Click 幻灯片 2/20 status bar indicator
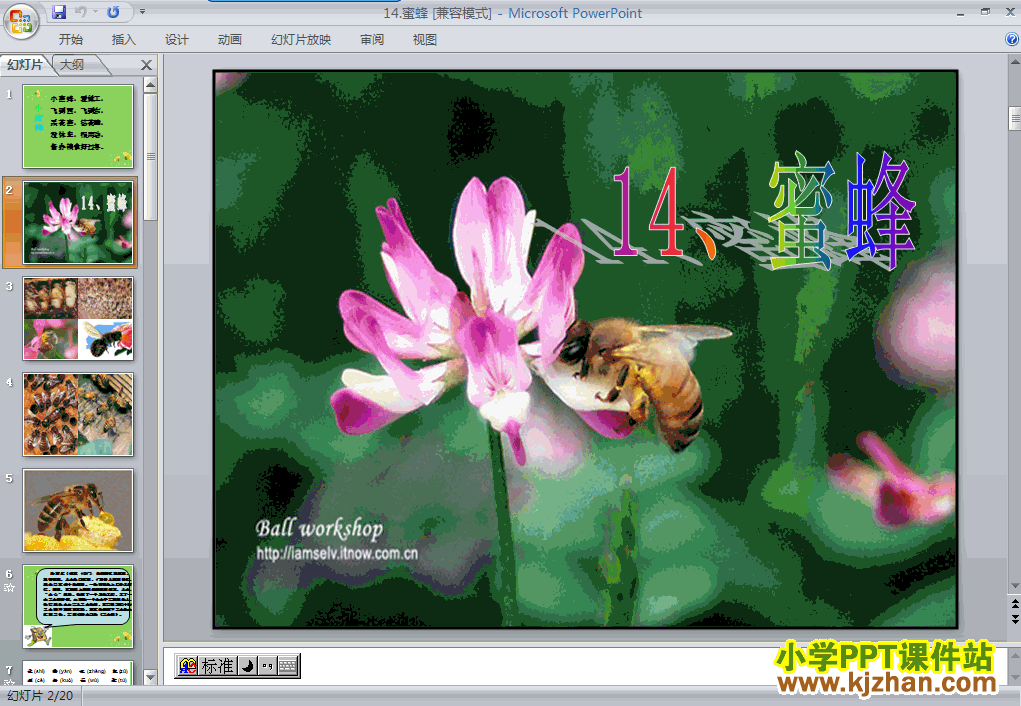 [40, 696]
